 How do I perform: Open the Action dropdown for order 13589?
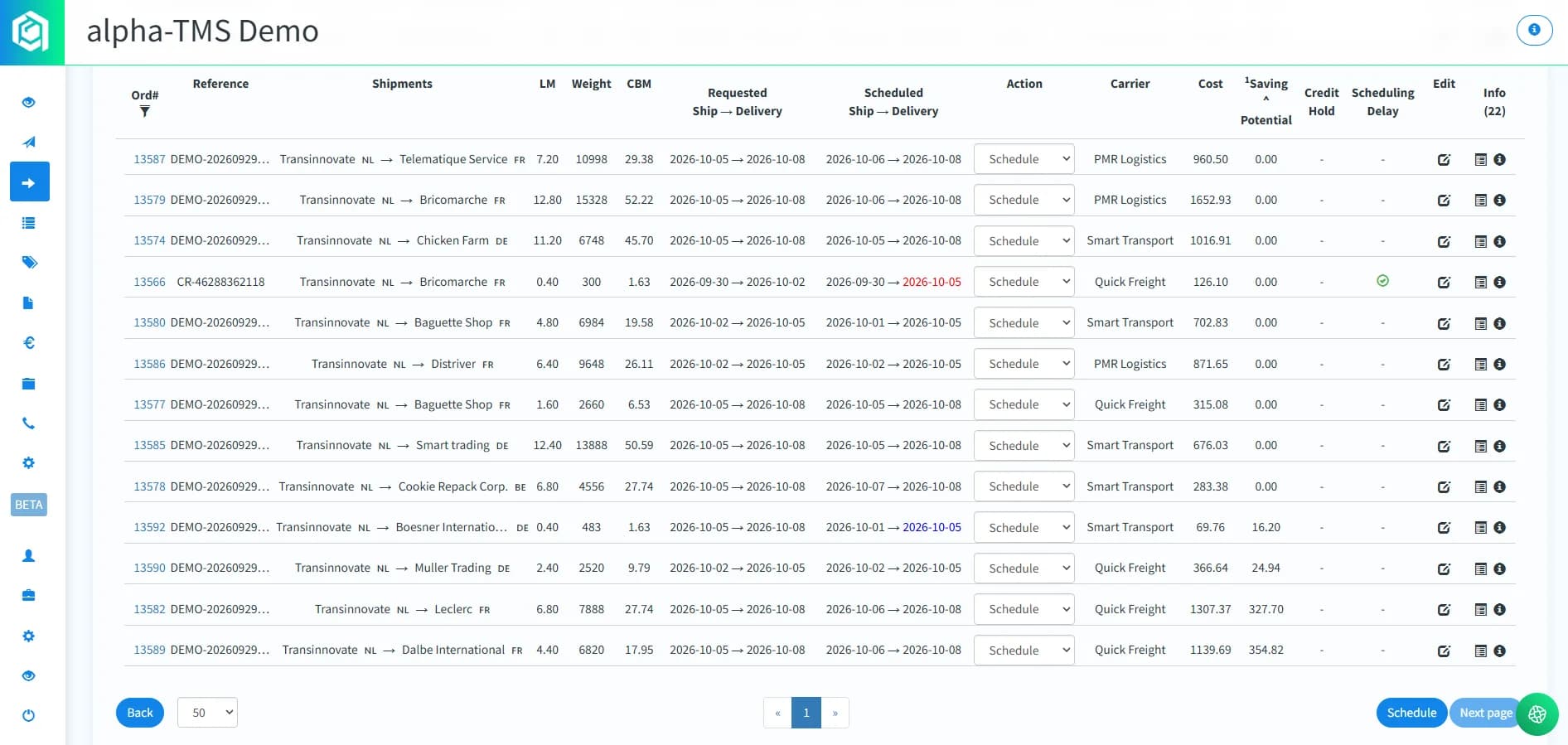click(1024, 651)
